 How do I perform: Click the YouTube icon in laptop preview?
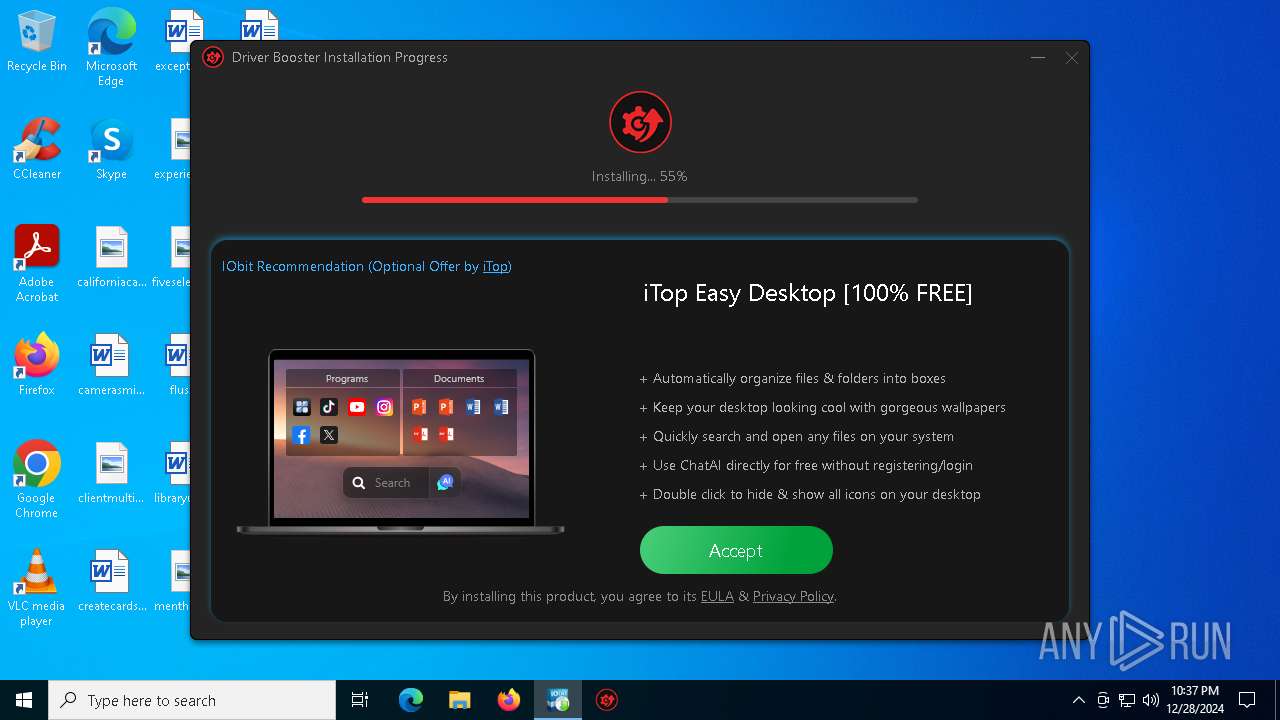357,407
